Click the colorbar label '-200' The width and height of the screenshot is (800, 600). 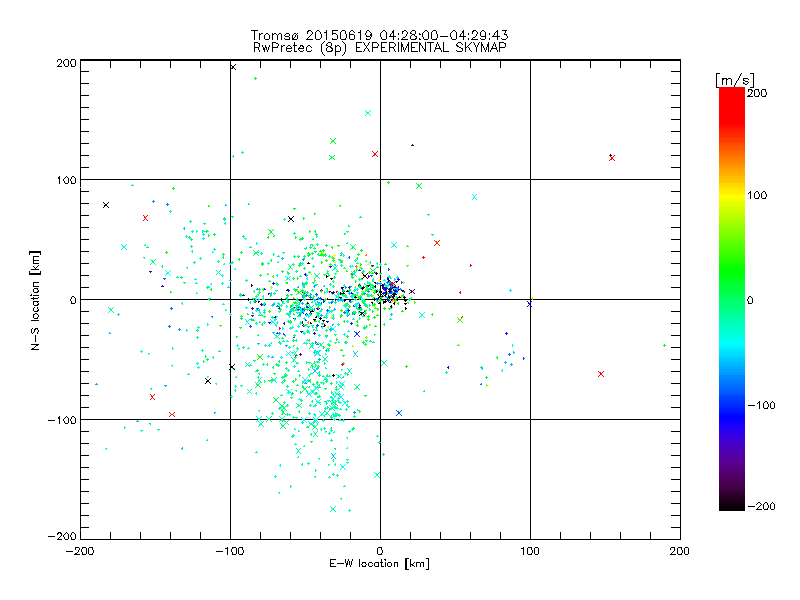(761, 506)
